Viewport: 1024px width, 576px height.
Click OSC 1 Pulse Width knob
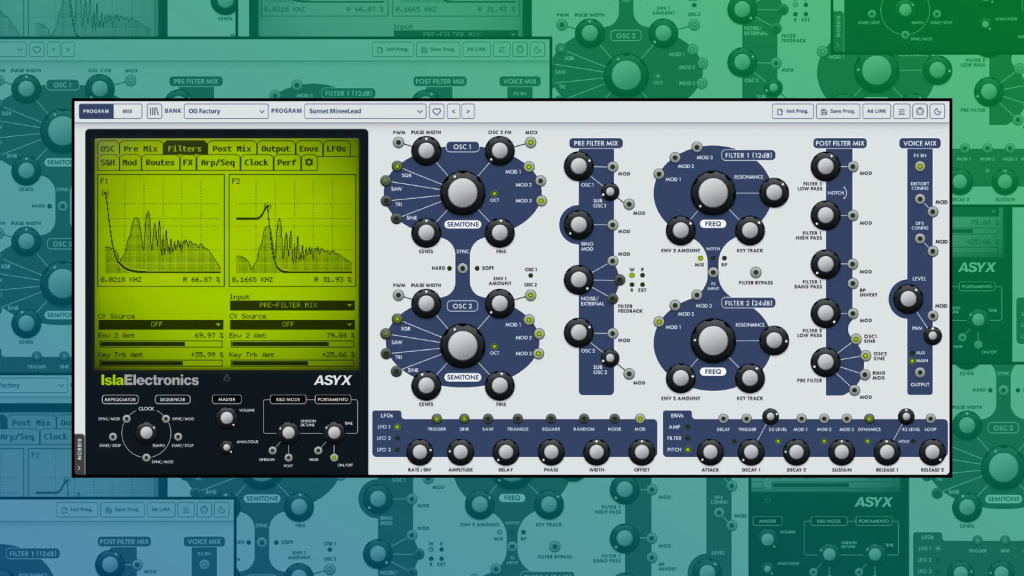tap(426, 151)
